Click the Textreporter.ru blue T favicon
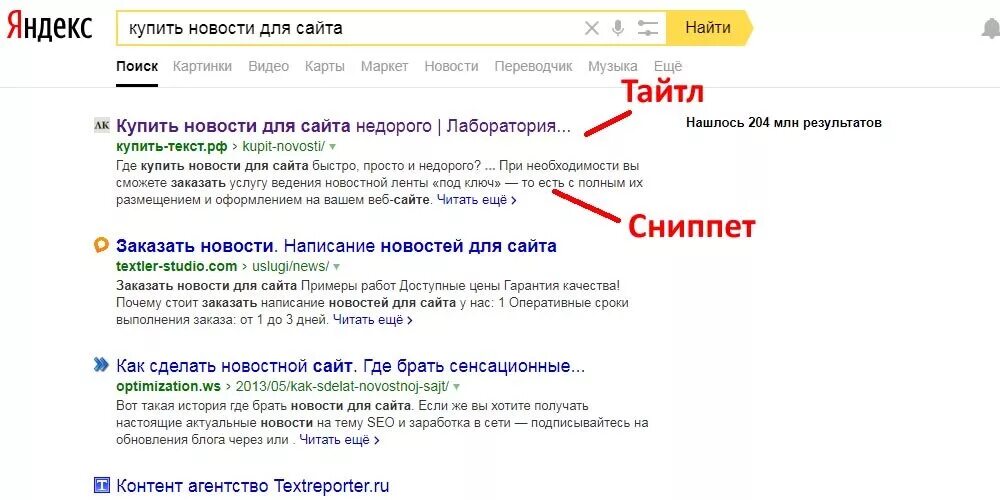Viewport: 1000px width, 500px height. point(101,485)
